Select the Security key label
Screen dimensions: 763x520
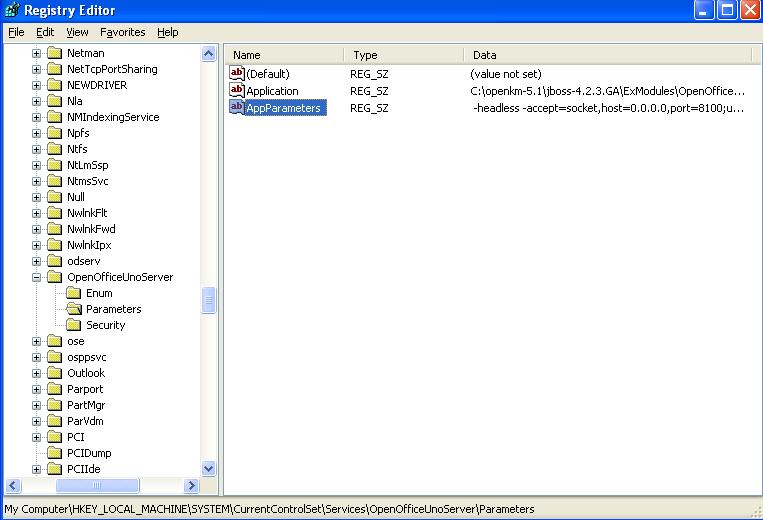point(106,325)
